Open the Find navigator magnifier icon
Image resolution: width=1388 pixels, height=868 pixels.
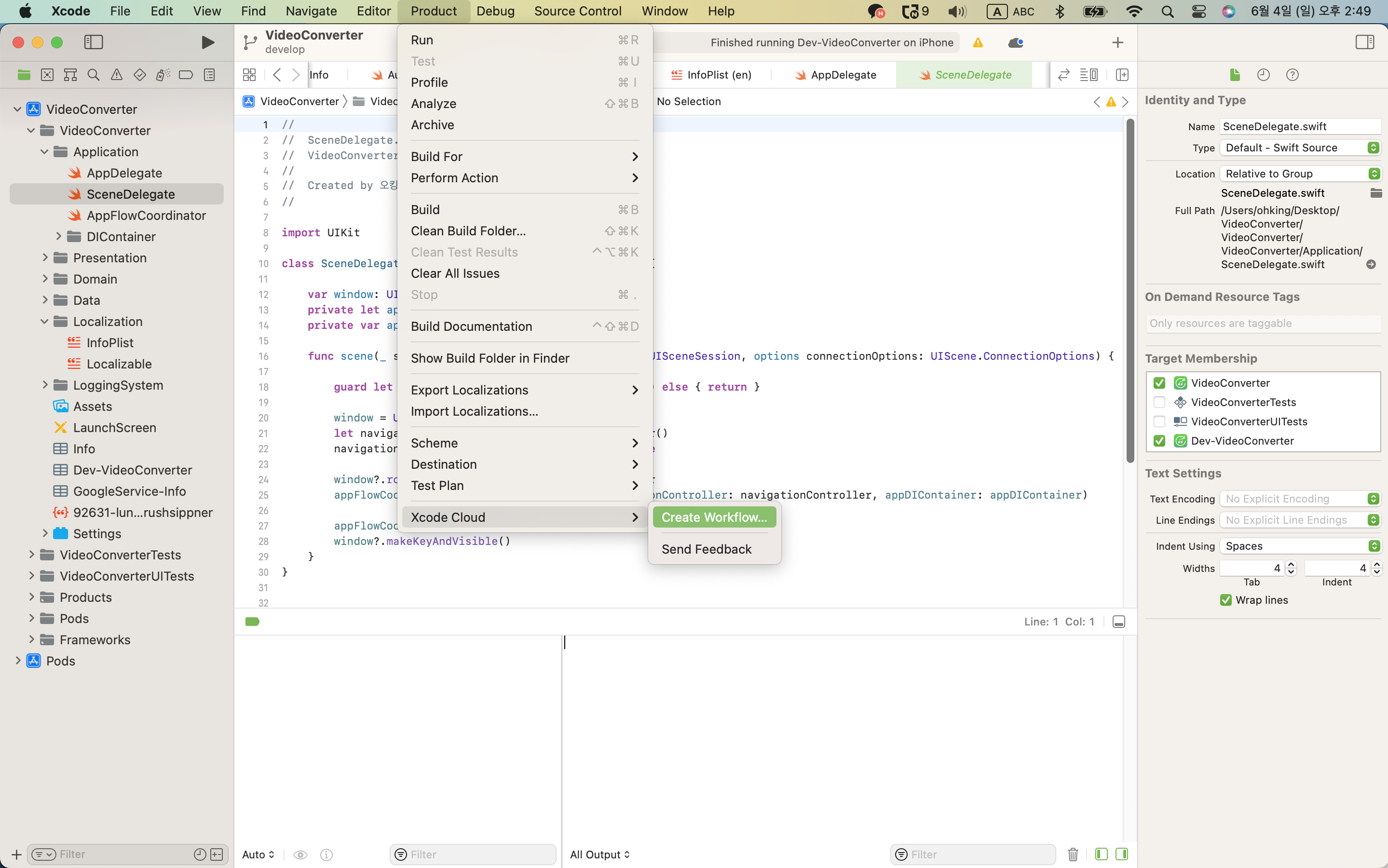(x=94, y=75)
